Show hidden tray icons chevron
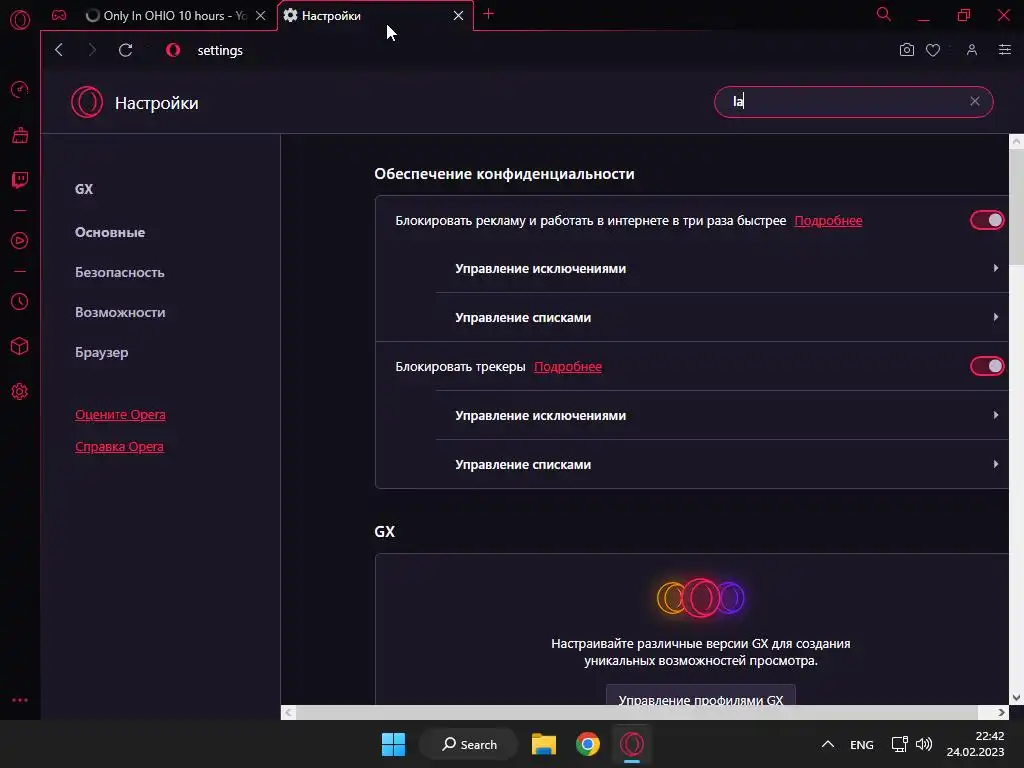1024x768 pixels. pos(827,744)
